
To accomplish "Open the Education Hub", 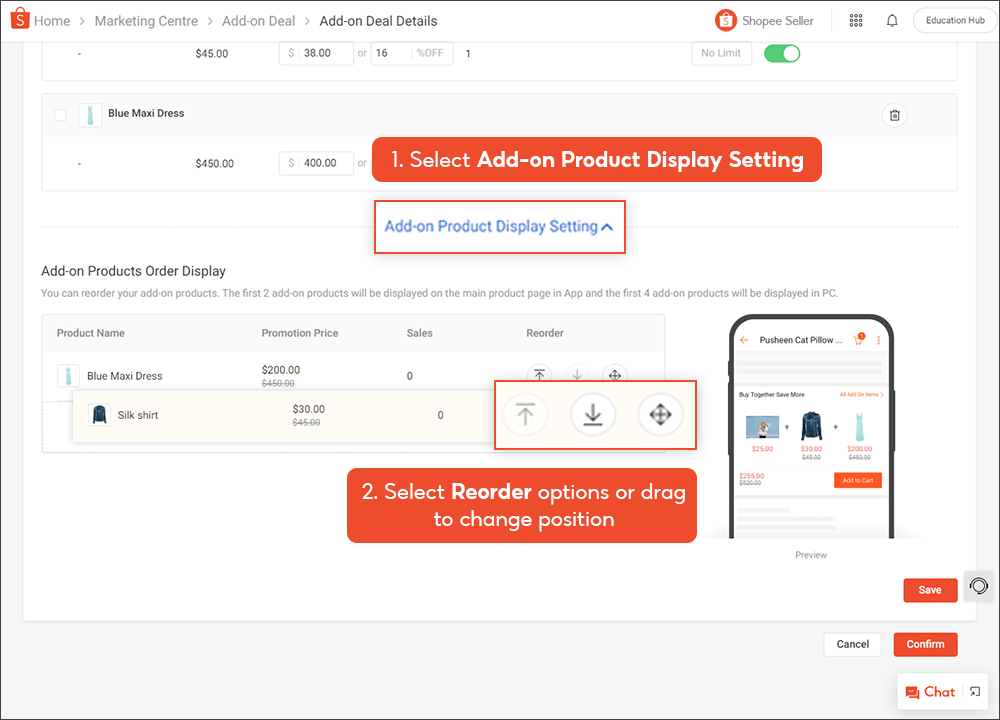I will coord(953,19).
